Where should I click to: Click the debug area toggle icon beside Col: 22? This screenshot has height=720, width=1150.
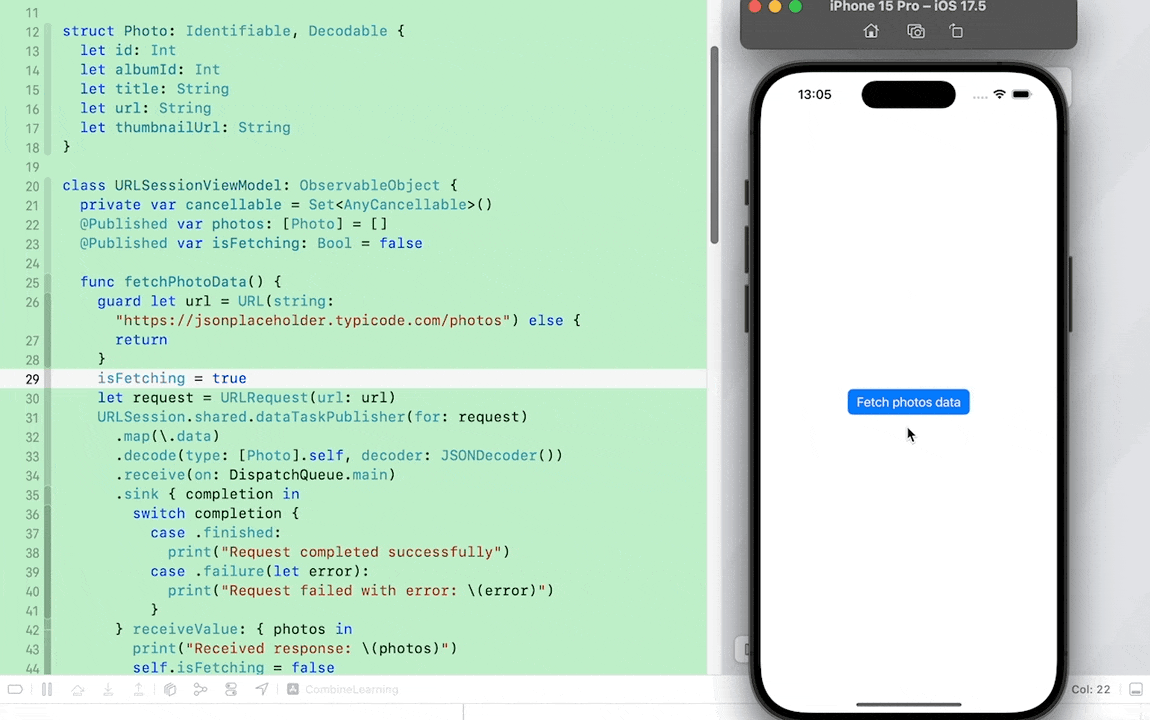click(x=1136, y=689)
